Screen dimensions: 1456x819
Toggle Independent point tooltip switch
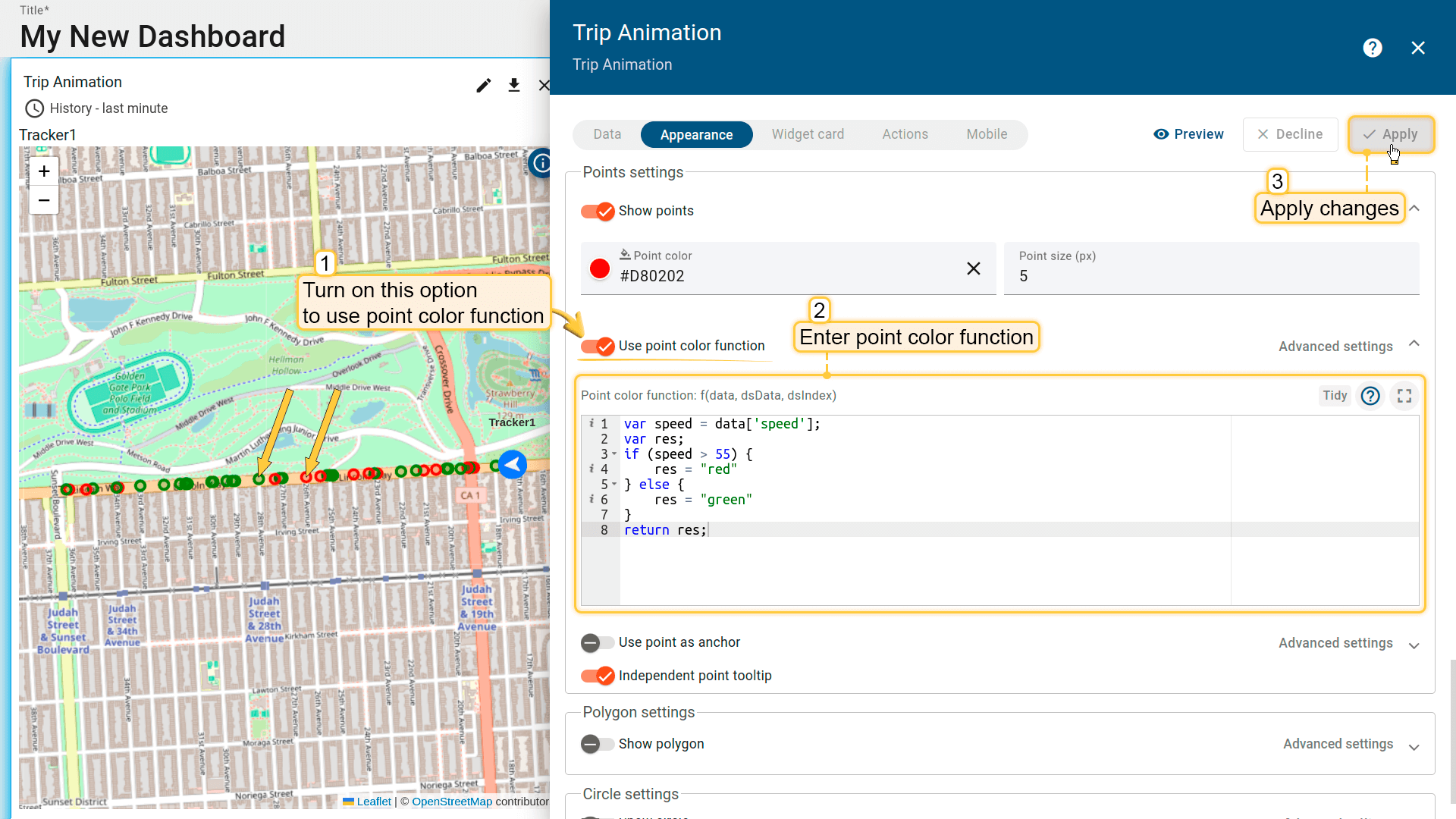click(x=598, y=676)
